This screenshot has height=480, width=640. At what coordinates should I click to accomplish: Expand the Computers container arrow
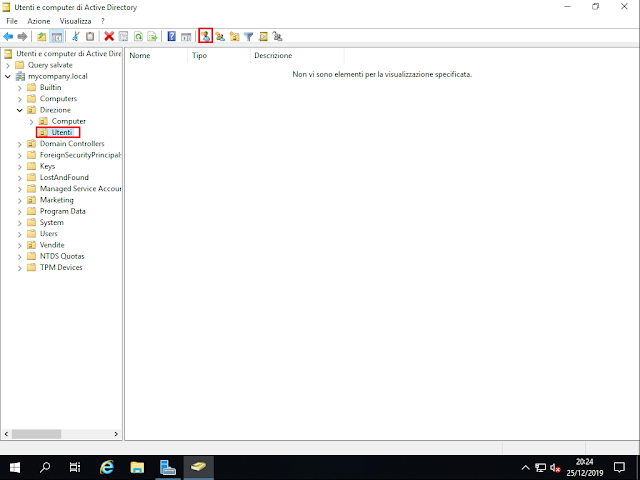click(x=20, y=99)
